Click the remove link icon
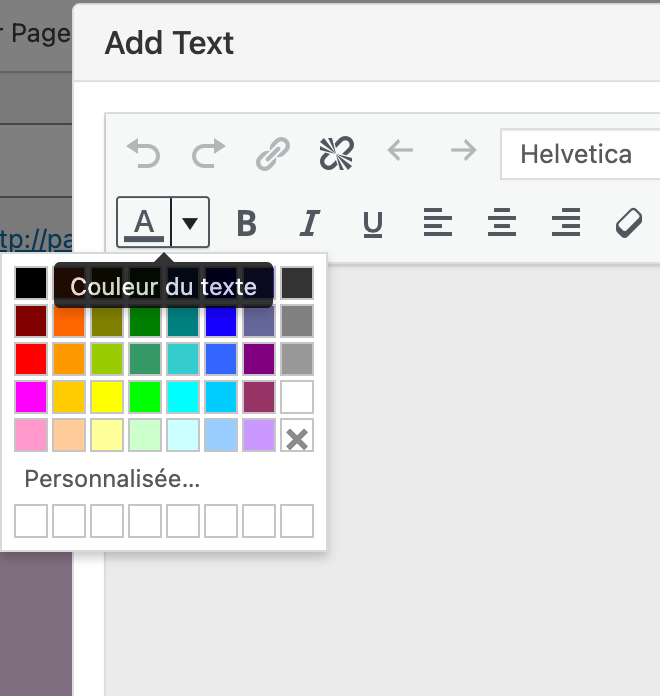The width and height of the screenshot is (660, 696). click(x=336, y=154)
